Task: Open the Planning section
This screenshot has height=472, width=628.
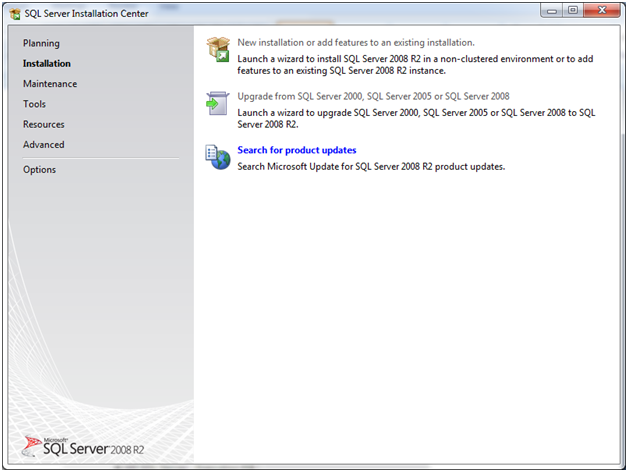Action: click(x=41, y=43)
